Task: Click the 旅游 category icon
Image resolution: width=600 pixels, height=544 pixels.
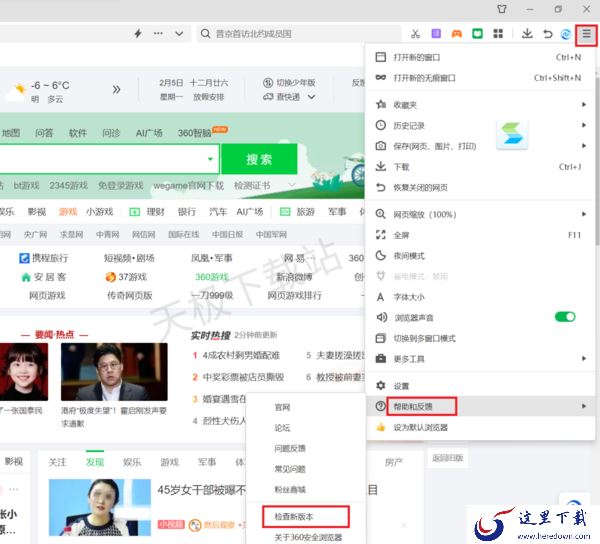Action: point(285,212)
